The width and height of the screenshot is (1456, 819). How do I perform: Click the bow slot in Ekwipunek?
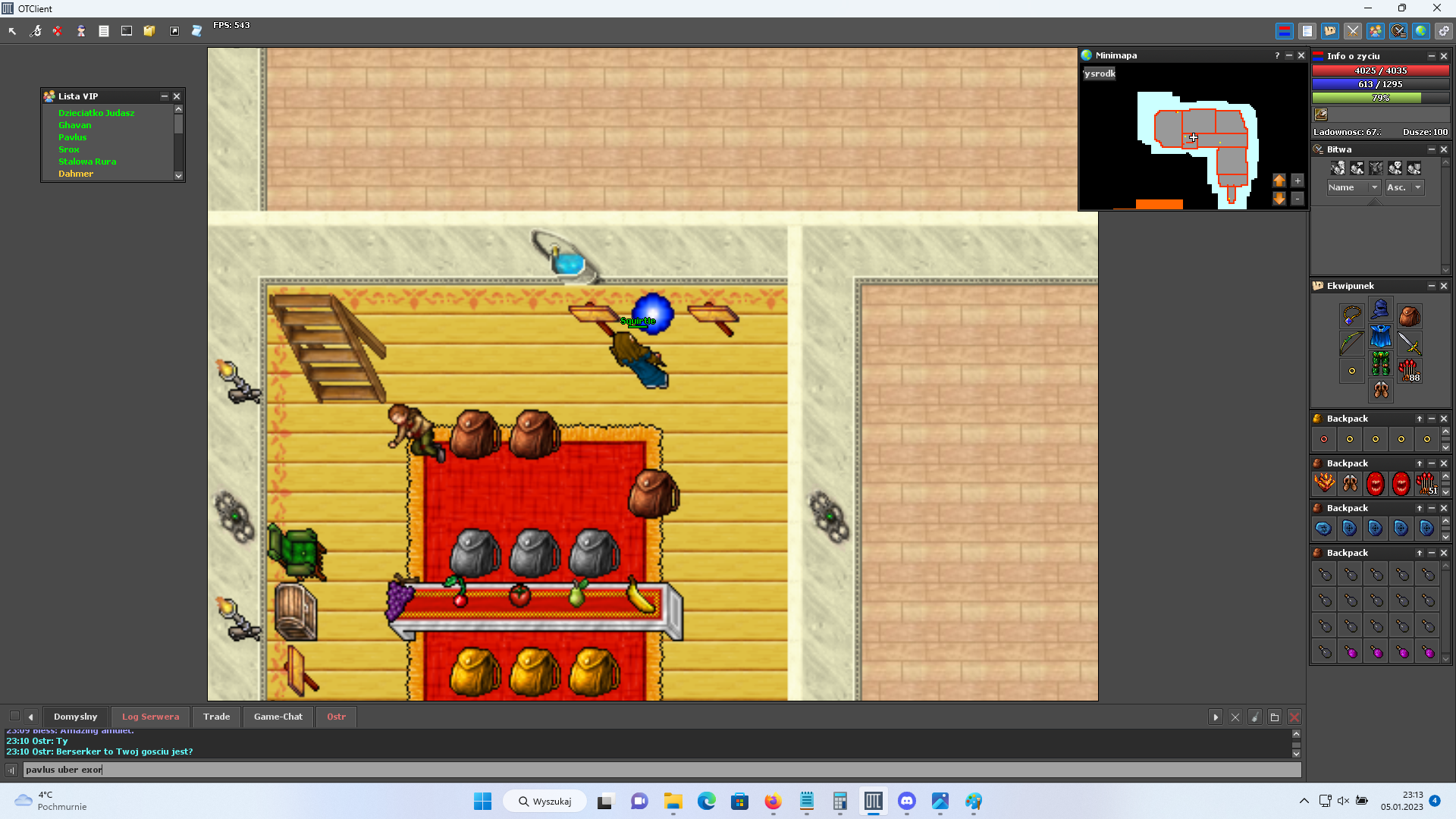tap(1352, 344)
